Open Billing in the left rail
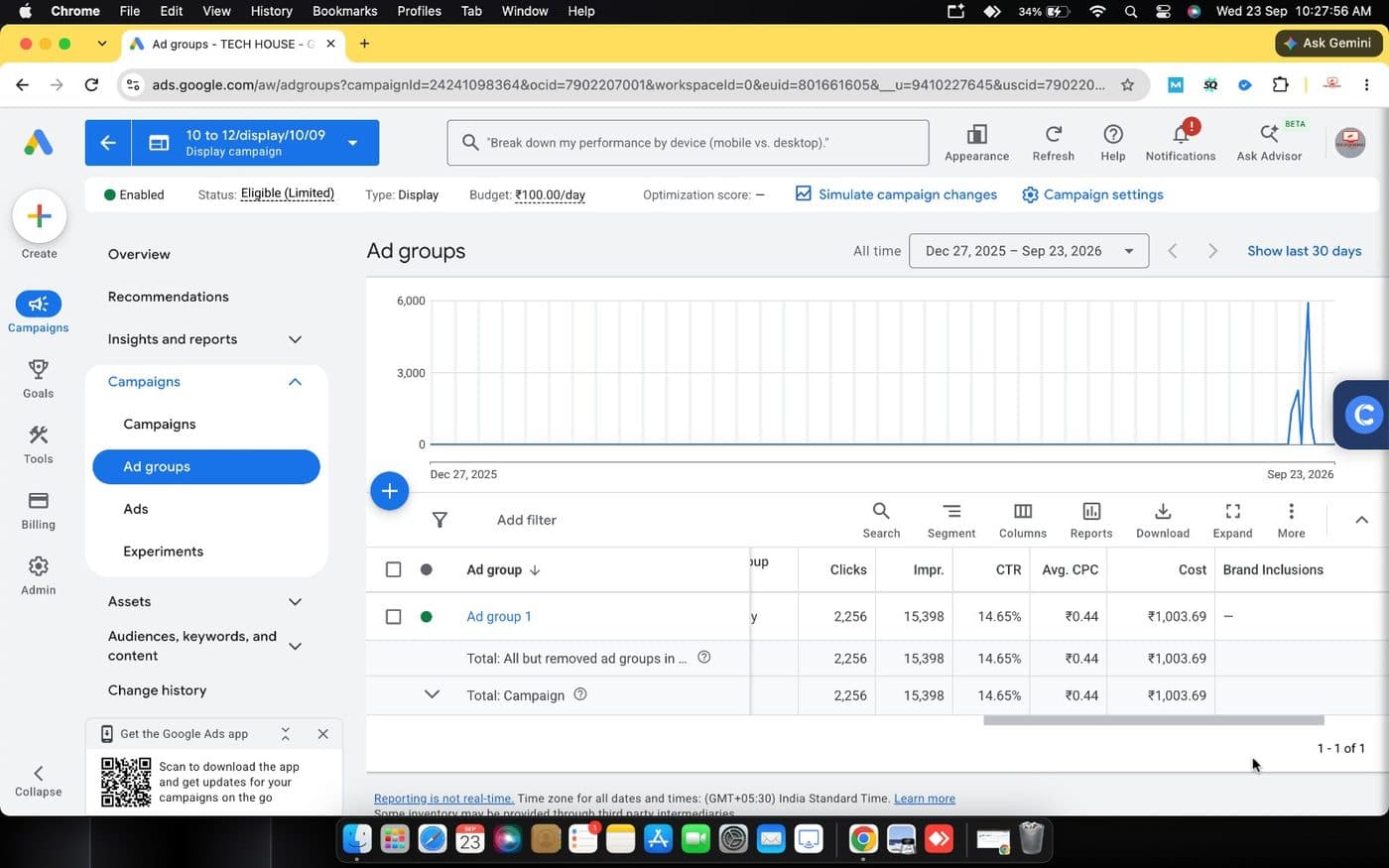This screenshot has width=1389, height=868. pyautogui.click(x=39, y=510)
